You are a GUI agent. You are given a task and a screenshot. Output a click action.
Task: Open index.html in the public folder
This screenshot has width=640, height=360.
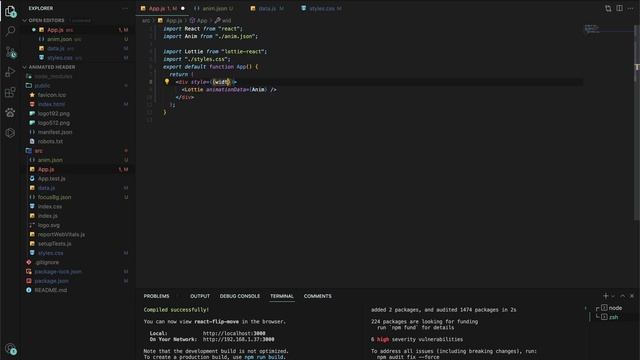tap(51, 104)
